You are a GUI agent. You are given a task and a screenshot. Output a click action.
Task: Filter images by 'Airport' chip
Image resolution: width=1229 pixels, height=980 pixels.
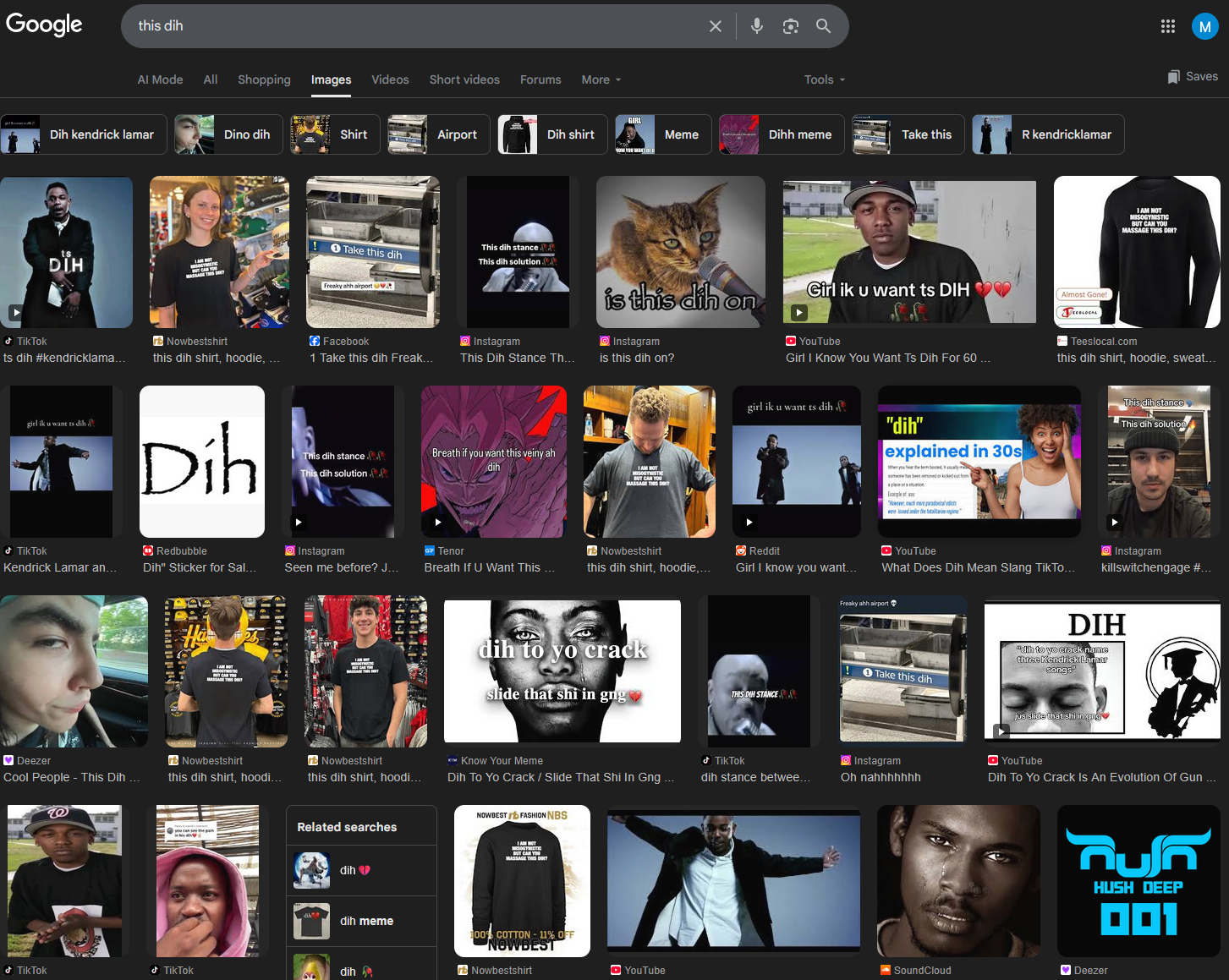pyautogui.click(x=439, y=134)
